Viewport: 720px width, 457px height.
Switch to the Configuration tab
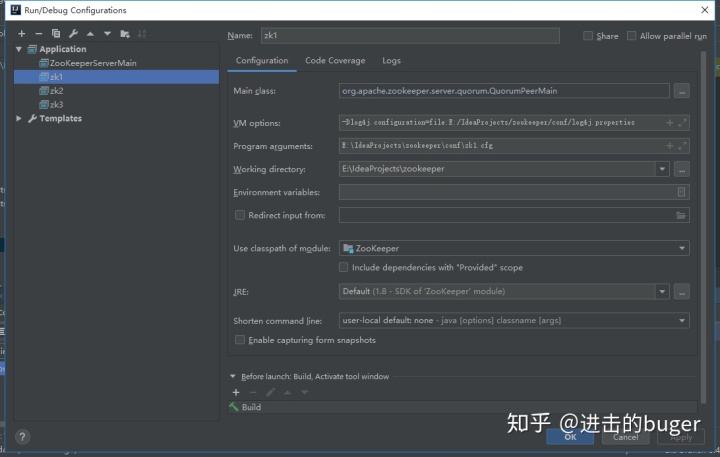262,61
